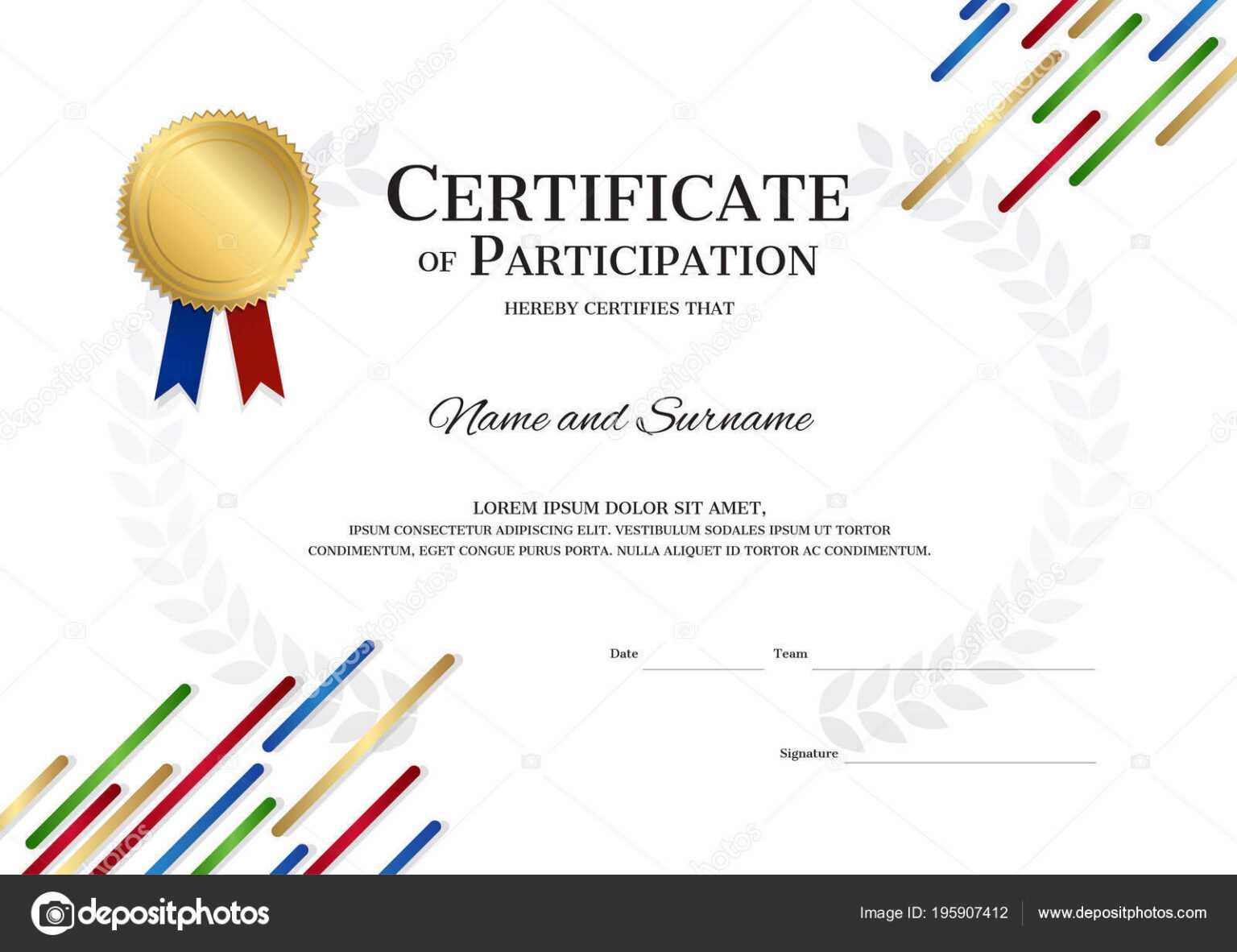Image resolution: width=1237 pixels, height=952 pixels.
Task: Click the 'Lorem ipsum dolor sit amet' heading
Action: click(618, 508)
